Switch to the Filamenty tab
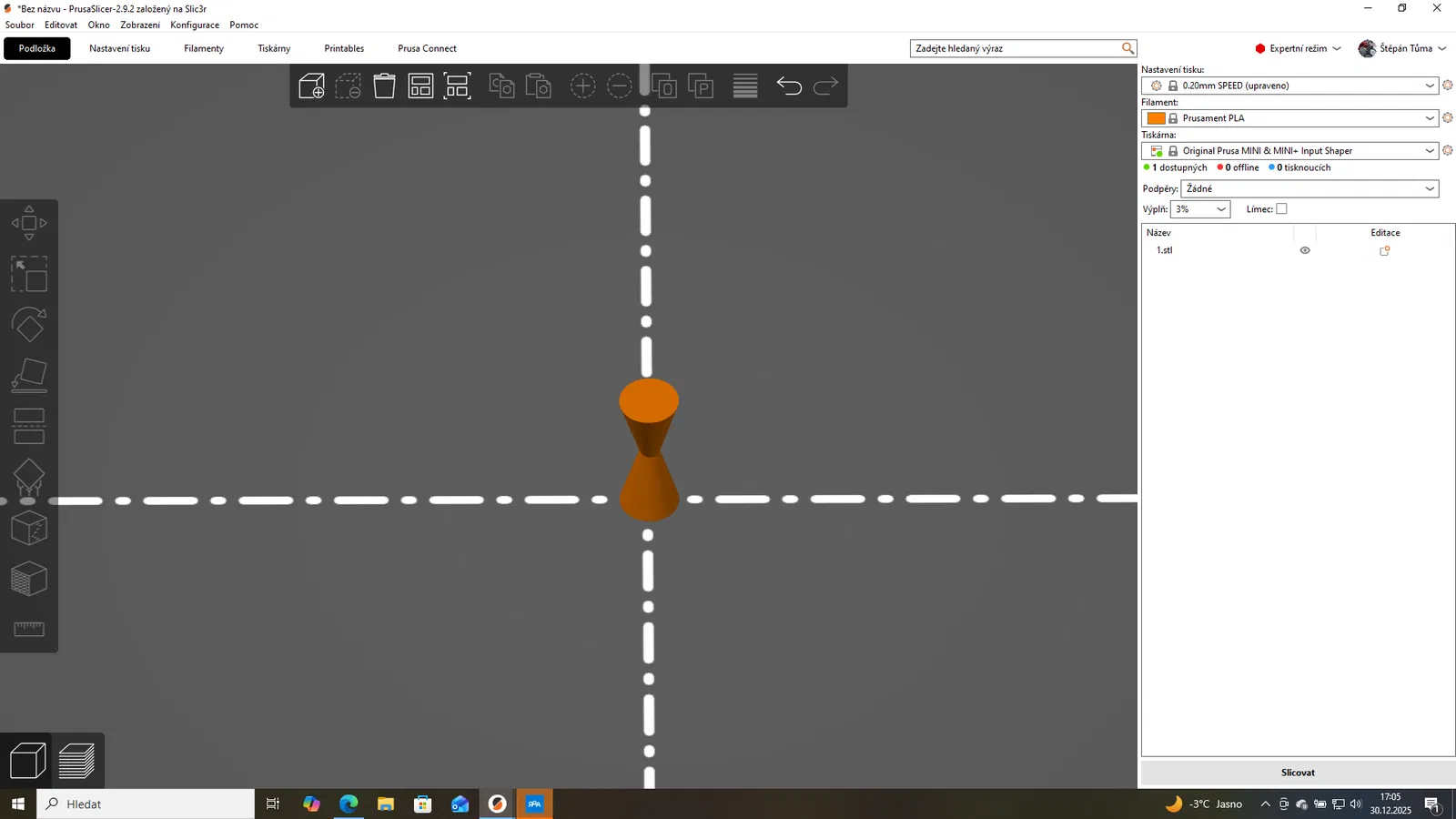 [x=204, y=49]
